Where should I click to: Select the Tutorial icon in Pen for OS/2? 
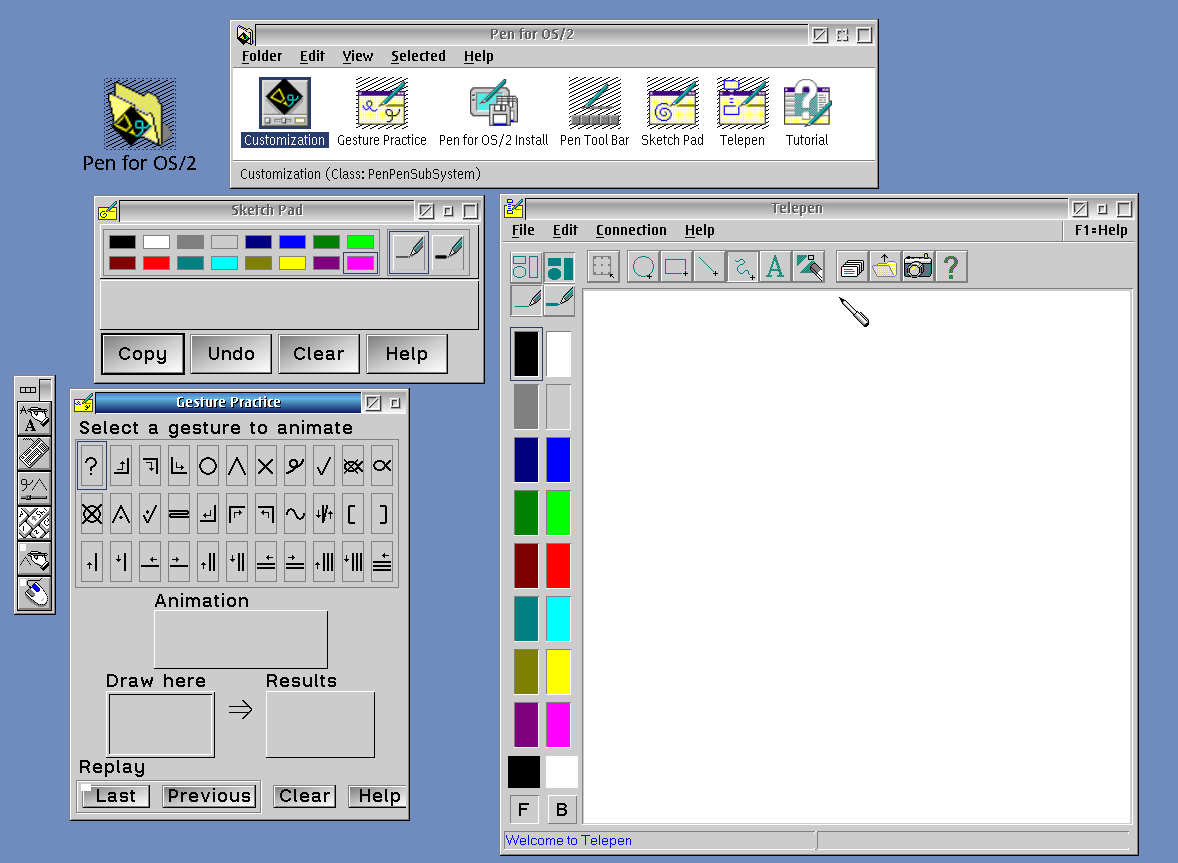point(807,113)
